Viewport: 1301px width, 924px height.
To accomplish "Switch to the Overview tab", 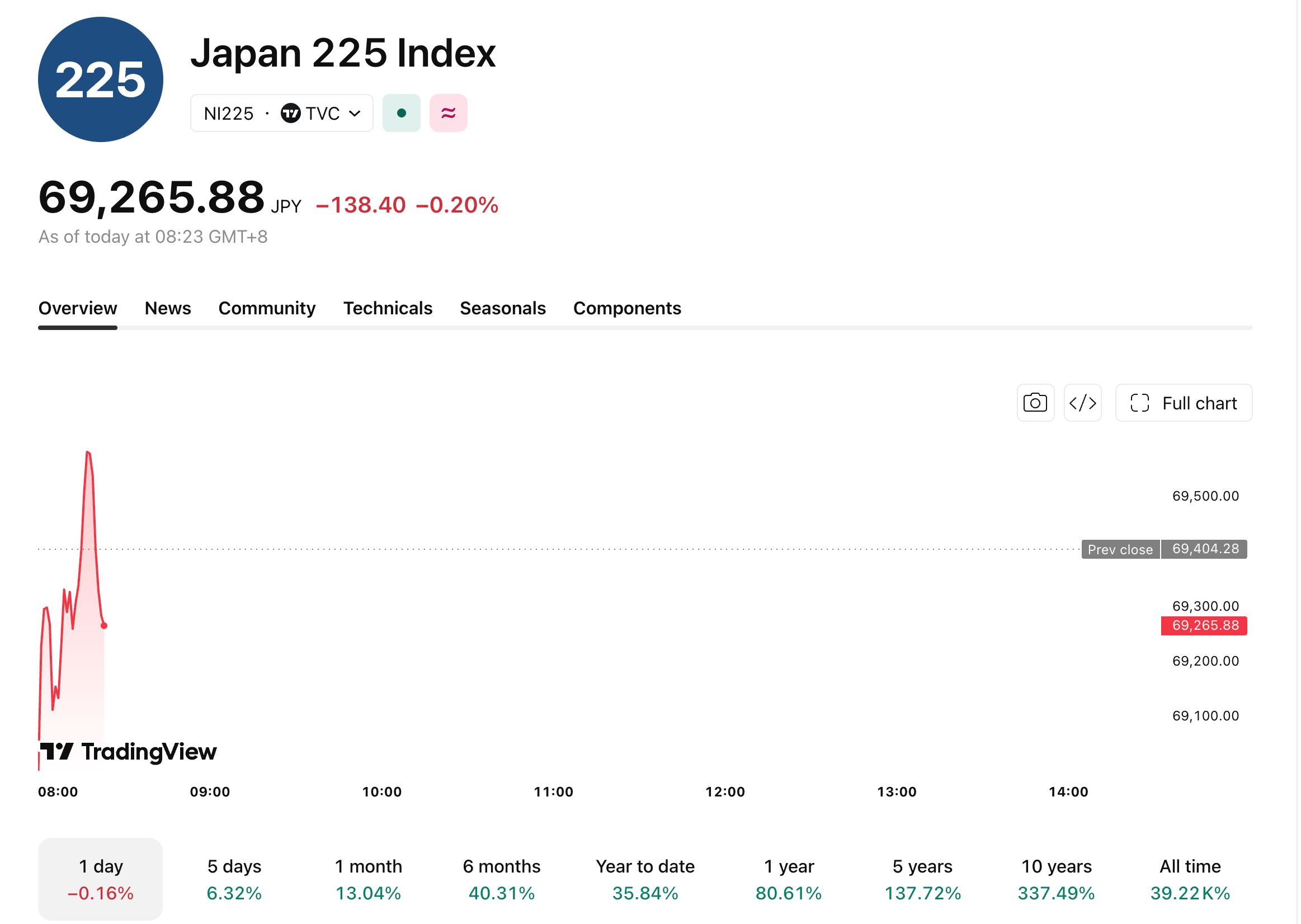I will click(x=78, y=308).
